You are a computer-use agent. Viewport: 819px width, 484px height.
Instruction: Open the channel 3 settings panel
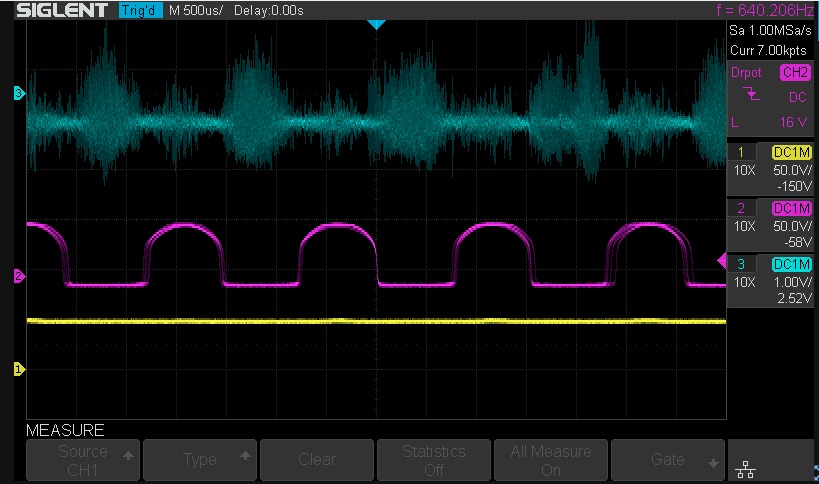tap(772, 281)
